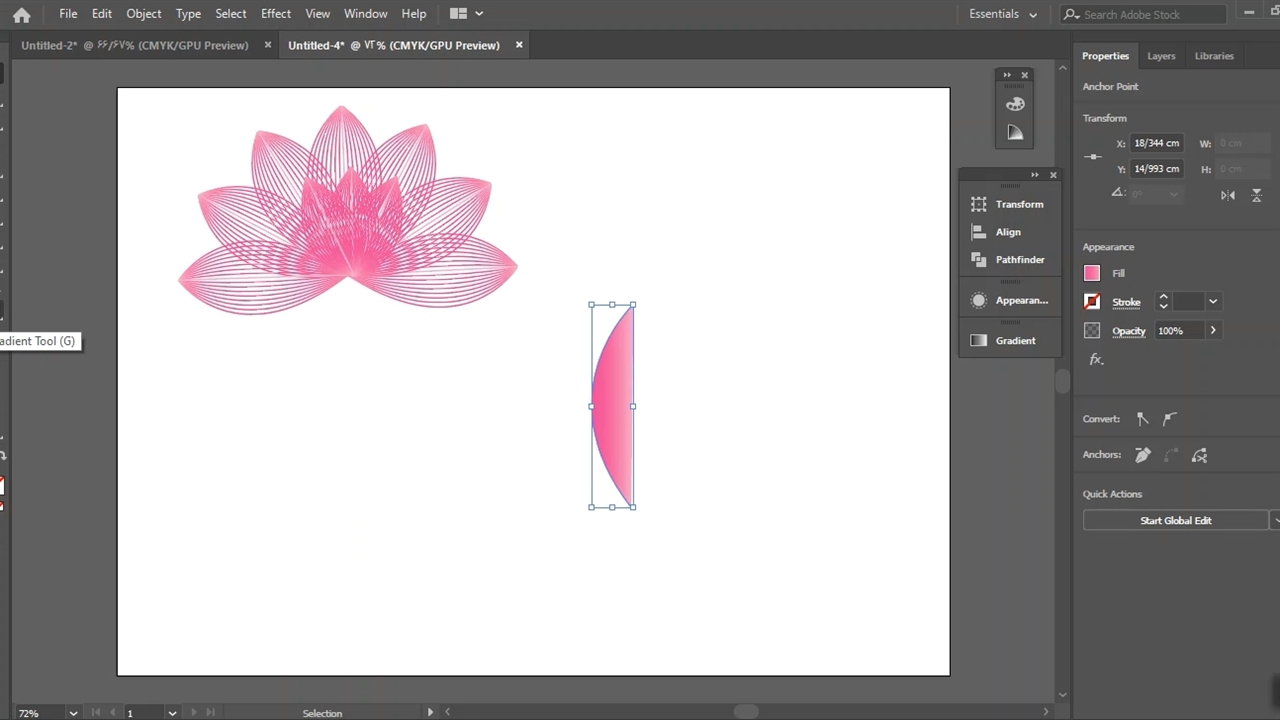The width and height of the screenshot is (1280, 720).
Task: Click the underlined Stroke label link
Action: tap(1126, 302)
